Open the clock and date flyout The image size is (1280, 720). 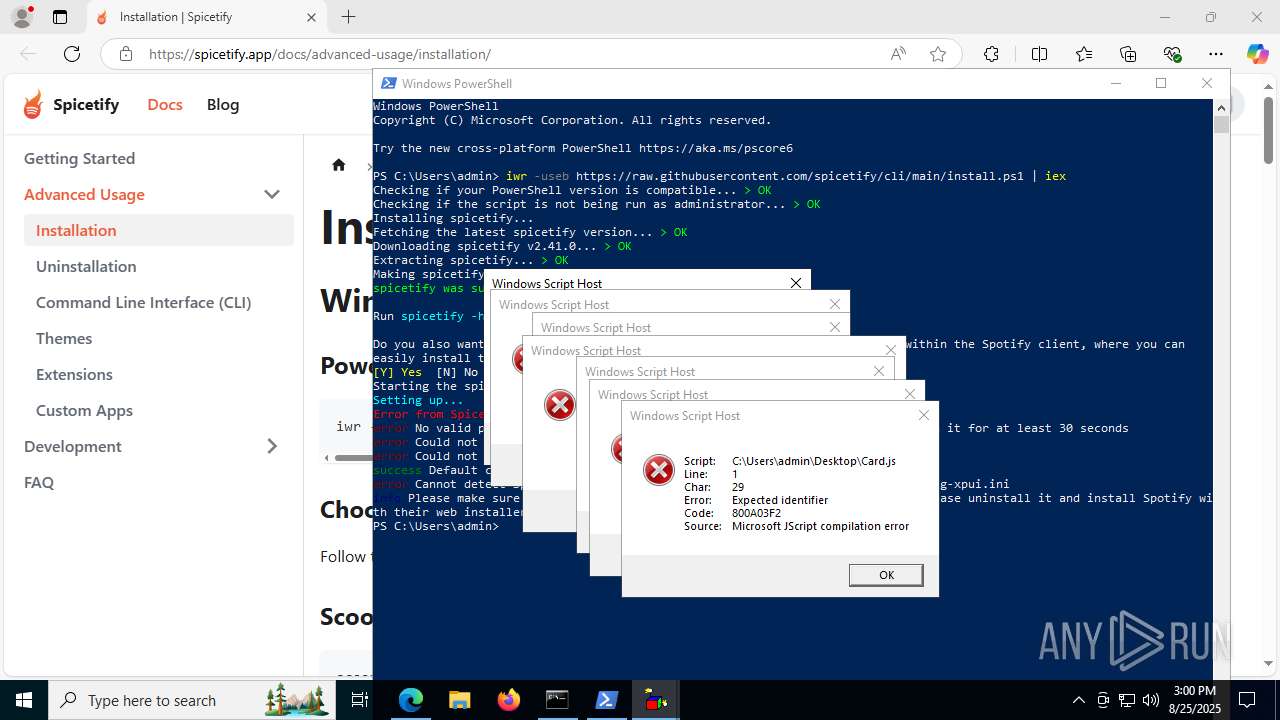click(x=1193, y=700)
